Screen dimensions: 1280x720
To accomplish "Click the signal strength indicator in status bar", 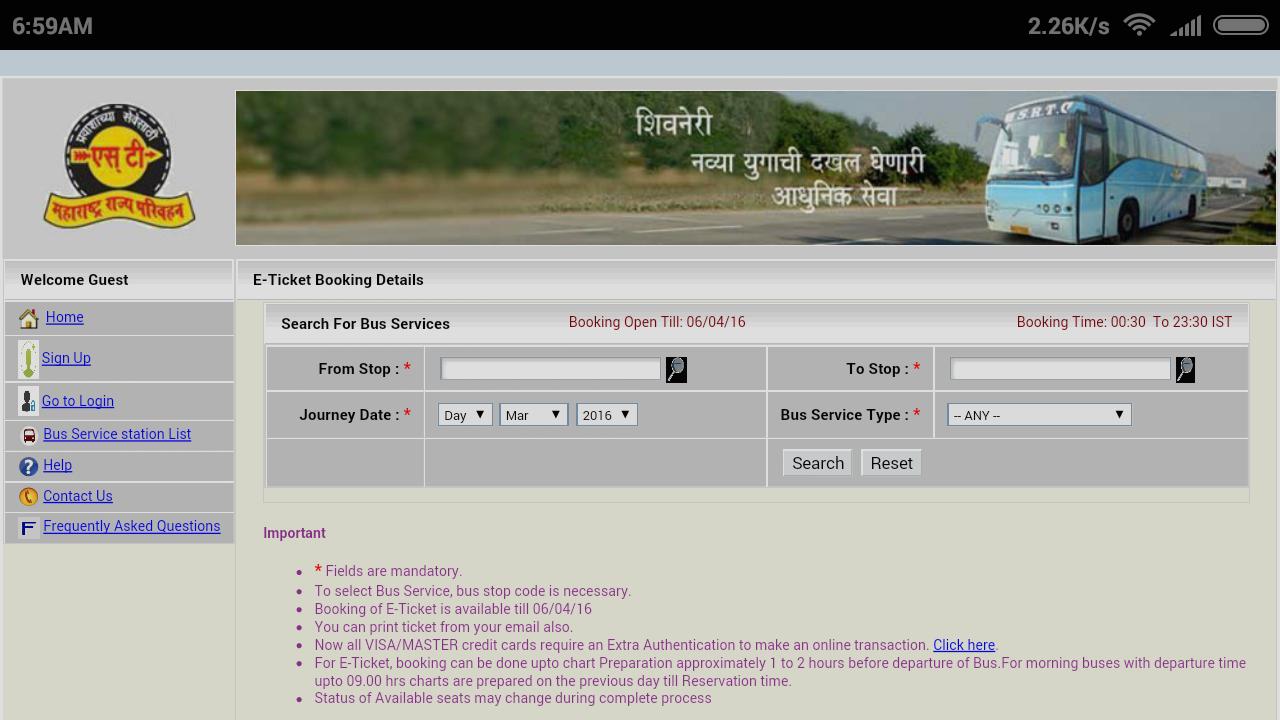I will [x=1186, y=25].
